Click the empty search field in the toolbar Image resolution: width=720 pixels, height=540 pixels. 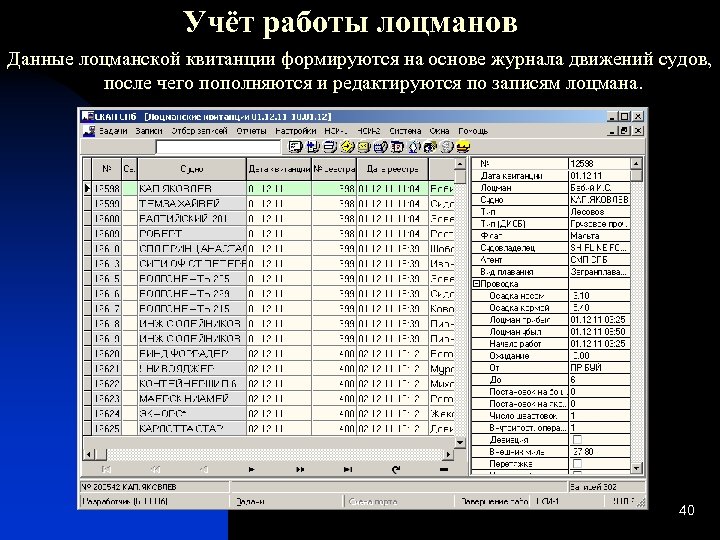click(218, 147)
